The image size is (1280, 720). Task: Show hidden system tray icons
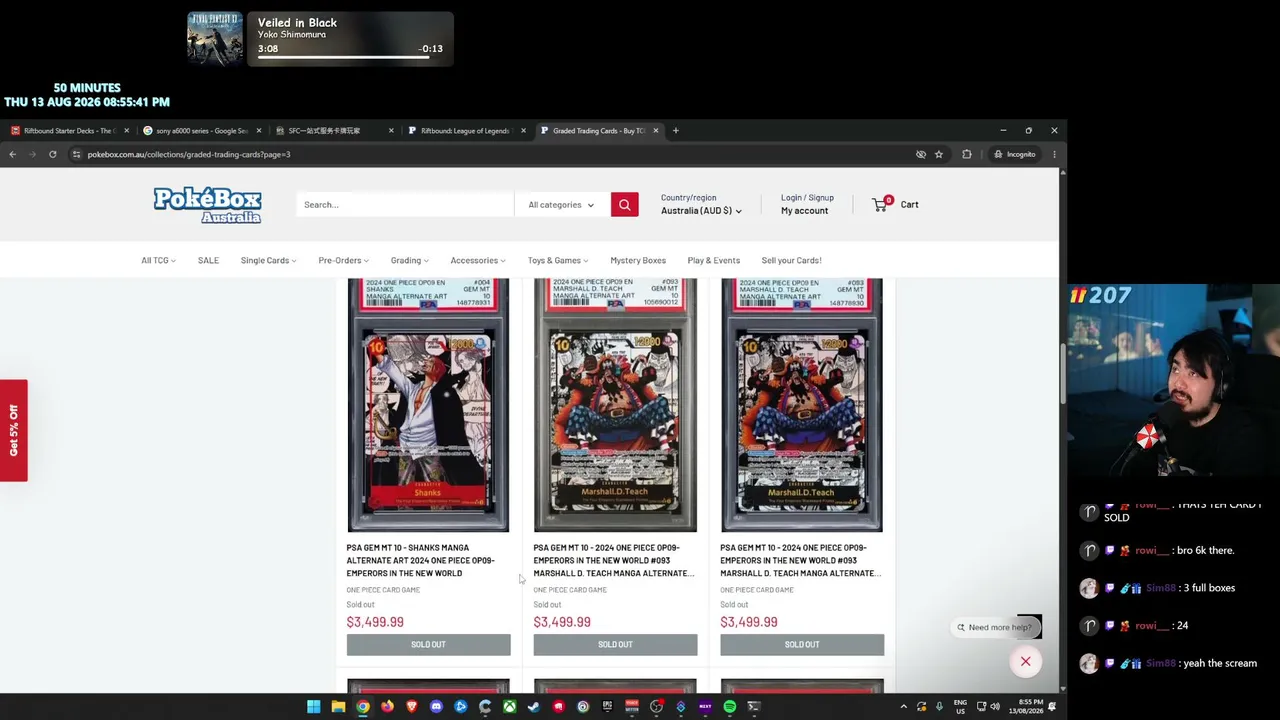(903, 707)
